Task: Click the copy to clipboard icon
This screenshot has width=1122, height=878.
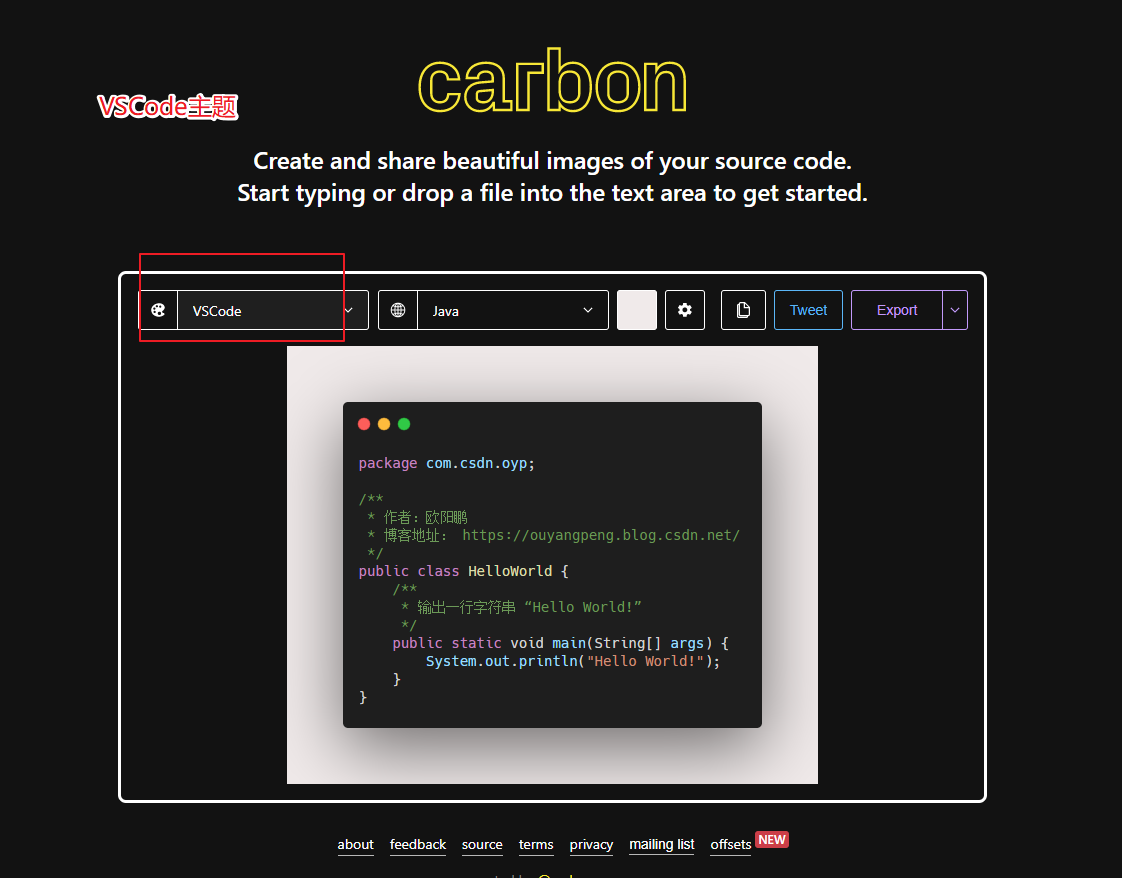Action: [743, 310]
